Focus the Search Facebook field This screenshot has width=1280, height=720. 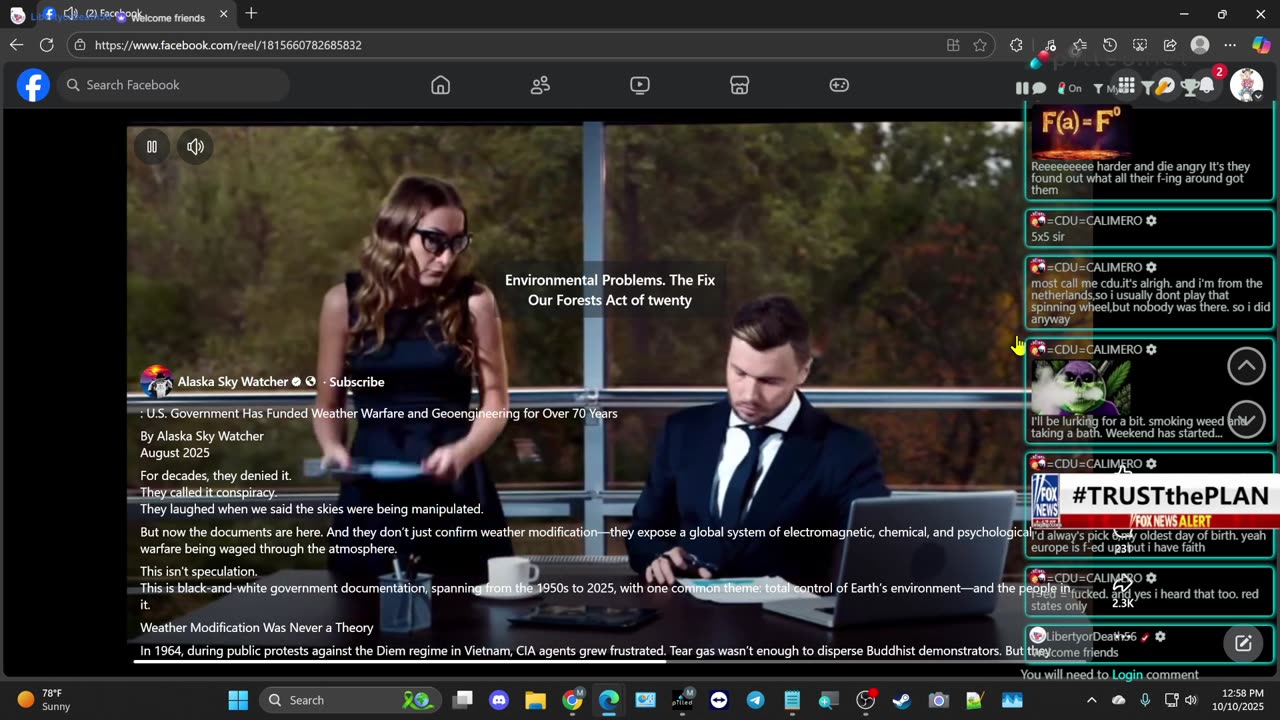pos(173,85)
